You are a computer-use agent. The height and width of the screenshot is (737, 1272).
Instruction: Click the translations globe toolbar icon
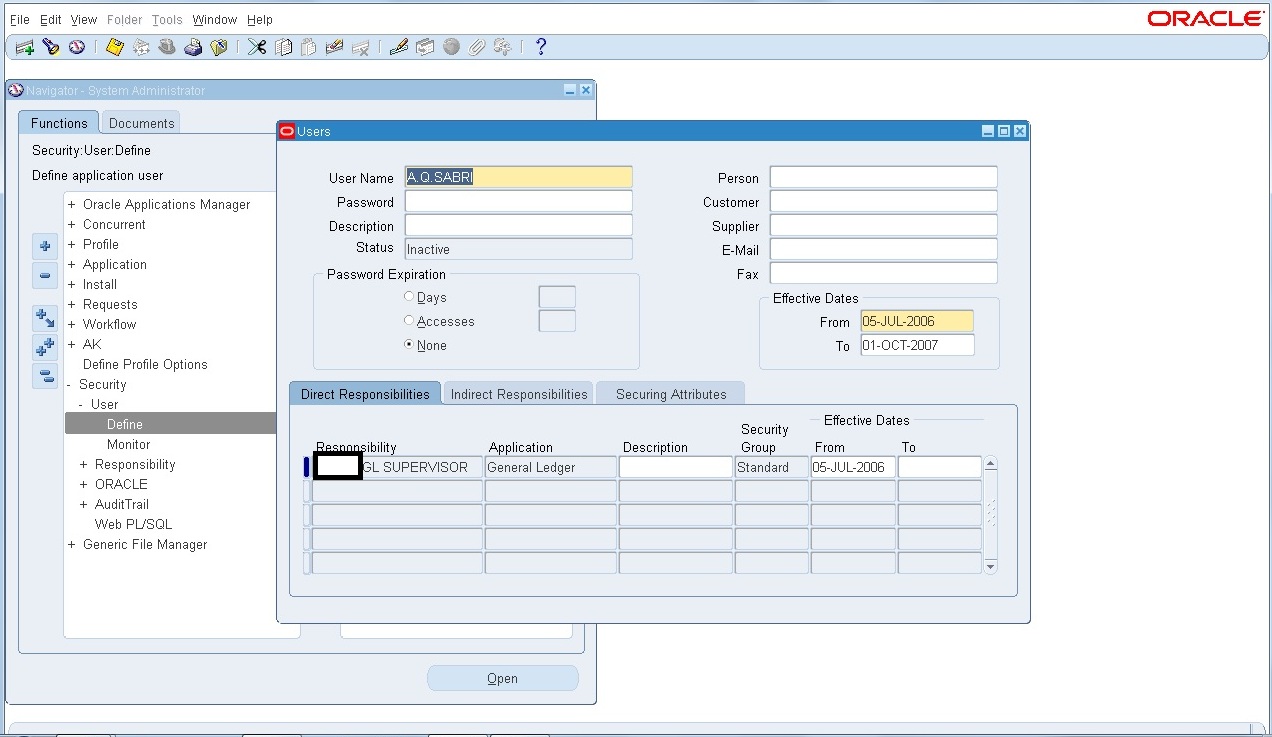450,46
